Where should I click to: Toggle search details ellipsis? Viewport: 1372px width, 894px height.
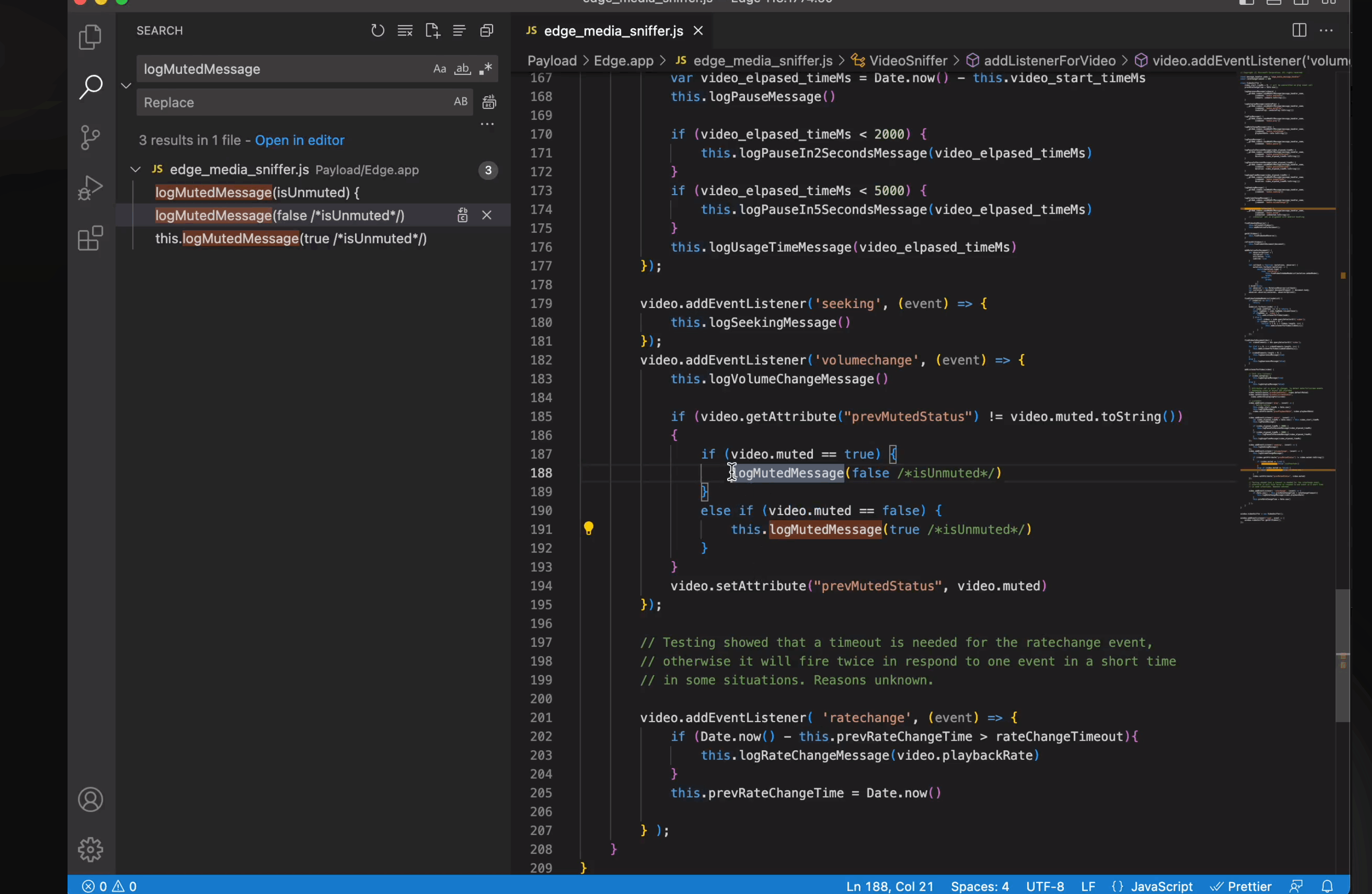click(487, 124)
